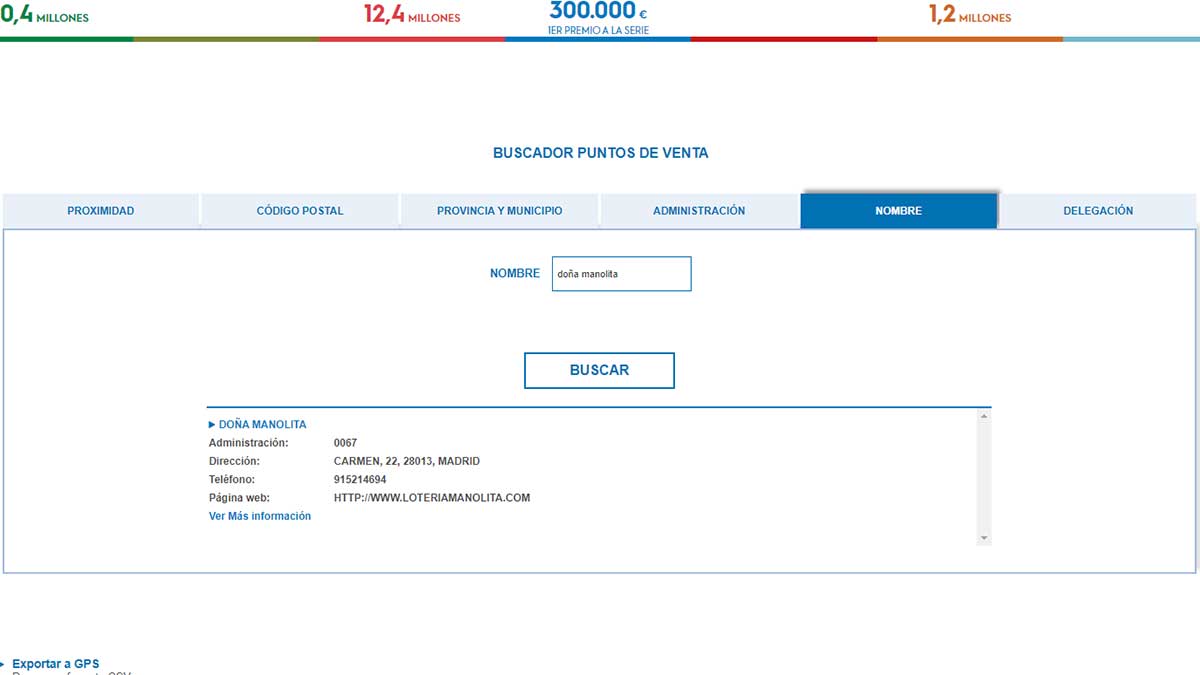Click the Exportar a GPS link
The width and height of the screenshot is (1200, 675).
click(x=56, y=664)
